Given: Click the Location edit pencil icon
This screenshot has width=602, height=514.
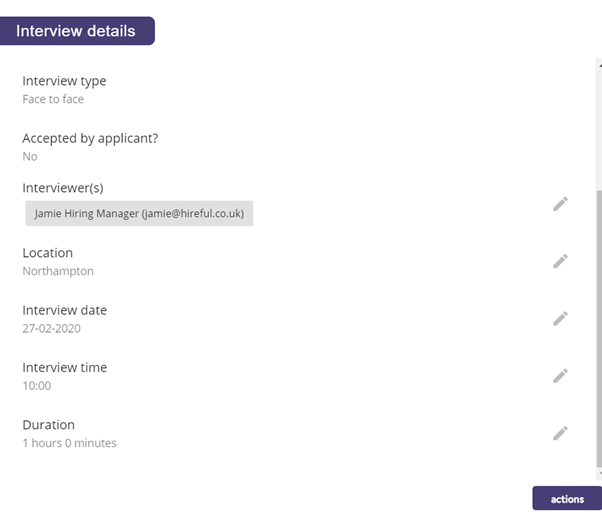Looking at the screenshot, I should click(560, 261).
